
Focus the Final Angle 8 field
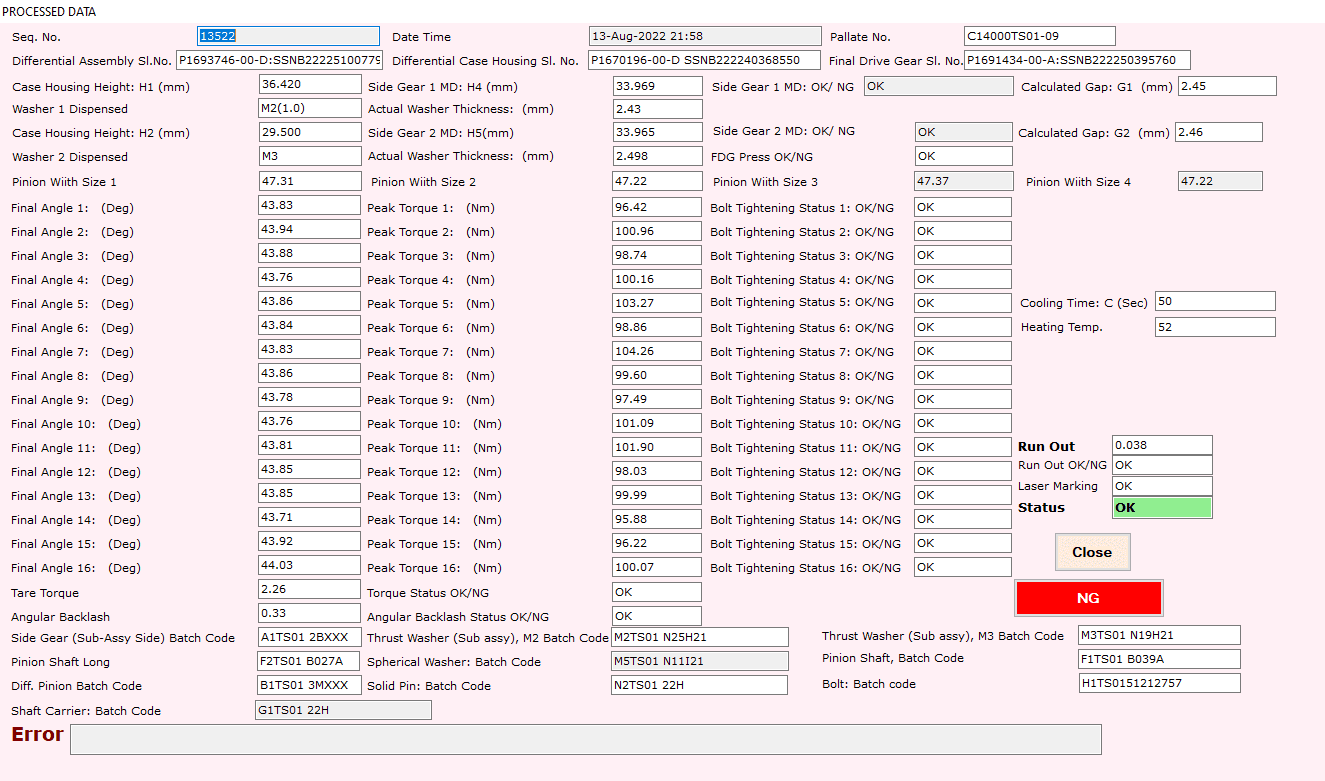click(309, 373)
